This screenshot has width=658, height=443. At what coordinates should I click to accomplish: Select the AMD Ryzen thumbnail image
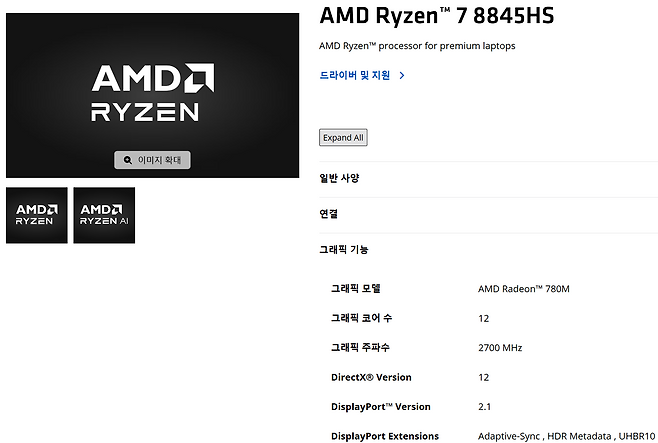[x=36, y=215]
